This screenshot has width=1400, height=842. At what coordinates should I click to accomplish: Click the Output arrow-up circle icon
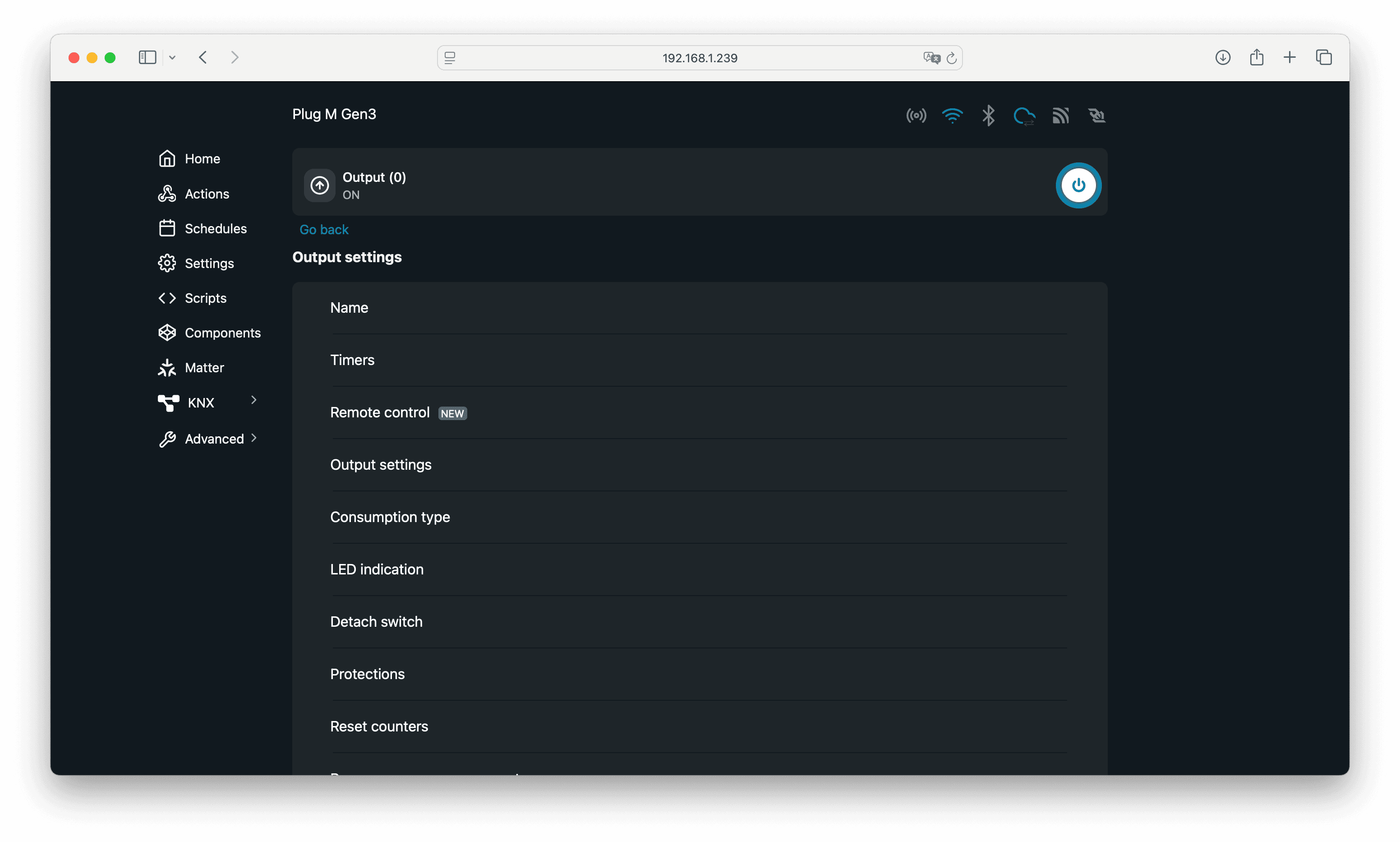[320, 185]
